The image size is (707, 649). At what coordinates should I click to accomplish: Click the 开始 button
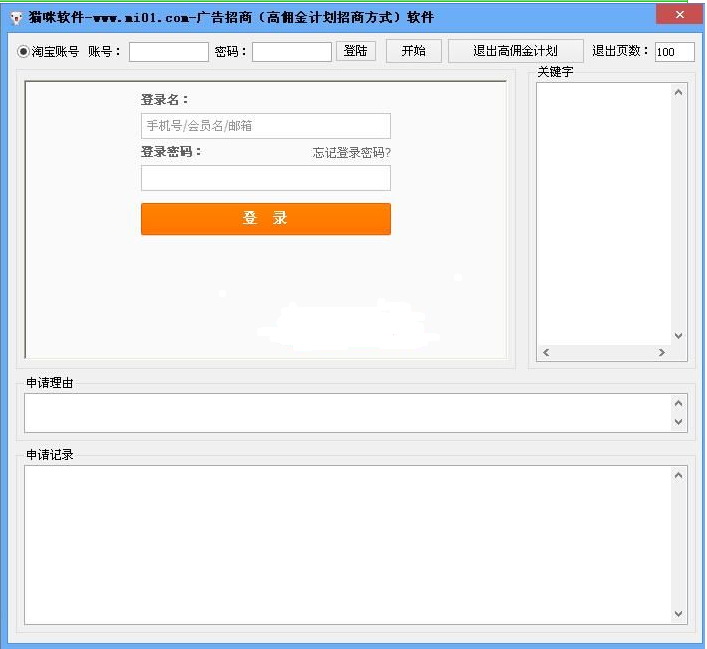click(x=413, y=51)
